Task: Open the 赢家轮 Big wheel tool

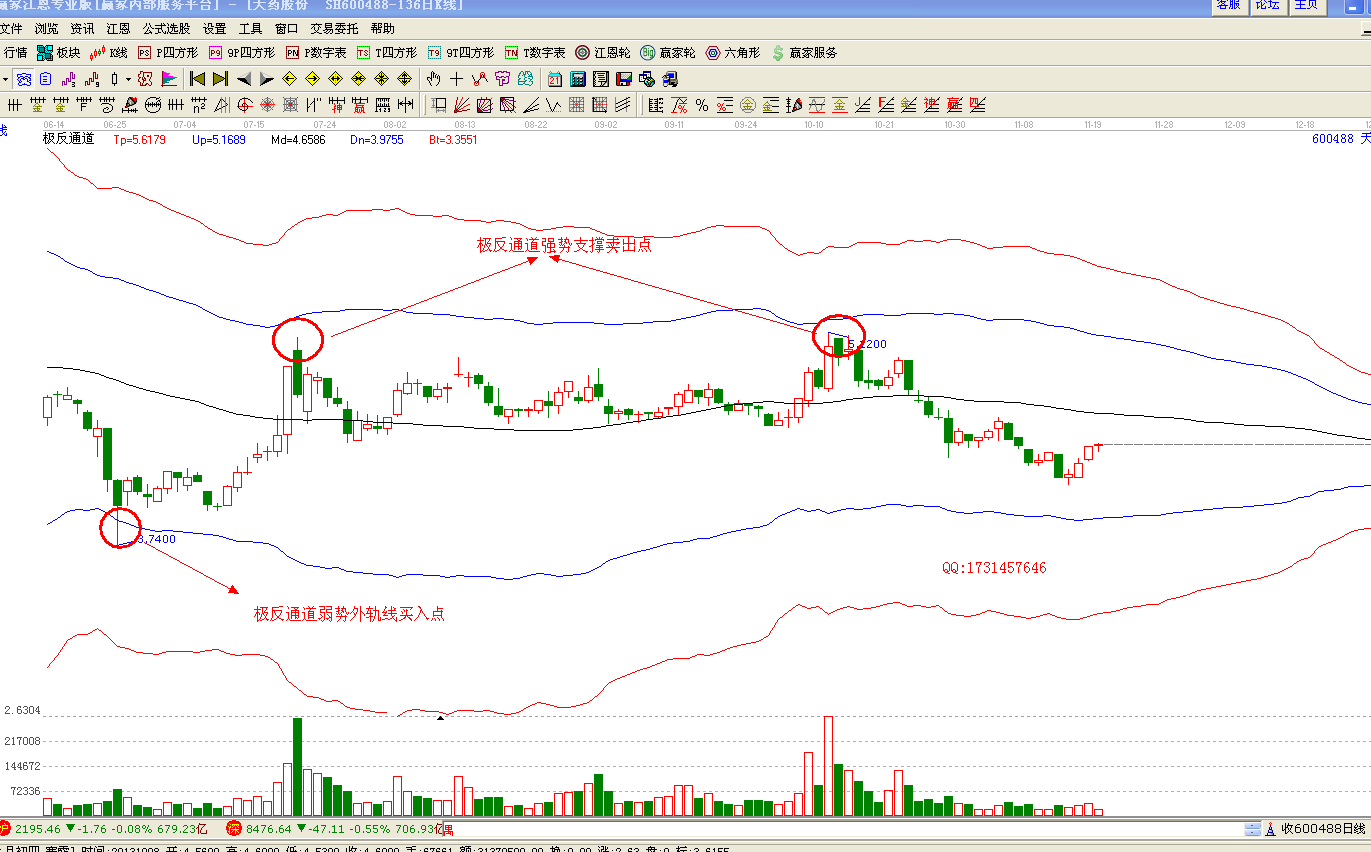Action: [x=668, y=53]
